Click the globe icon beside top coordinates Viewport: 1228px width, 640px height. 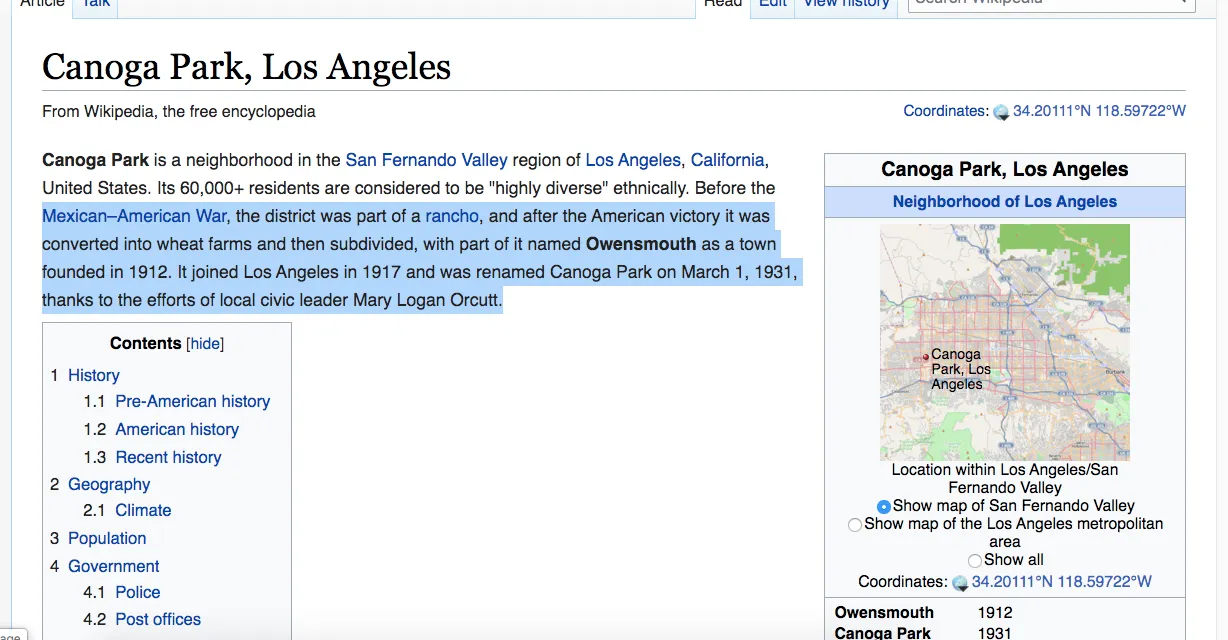(x=1001, y=112)
